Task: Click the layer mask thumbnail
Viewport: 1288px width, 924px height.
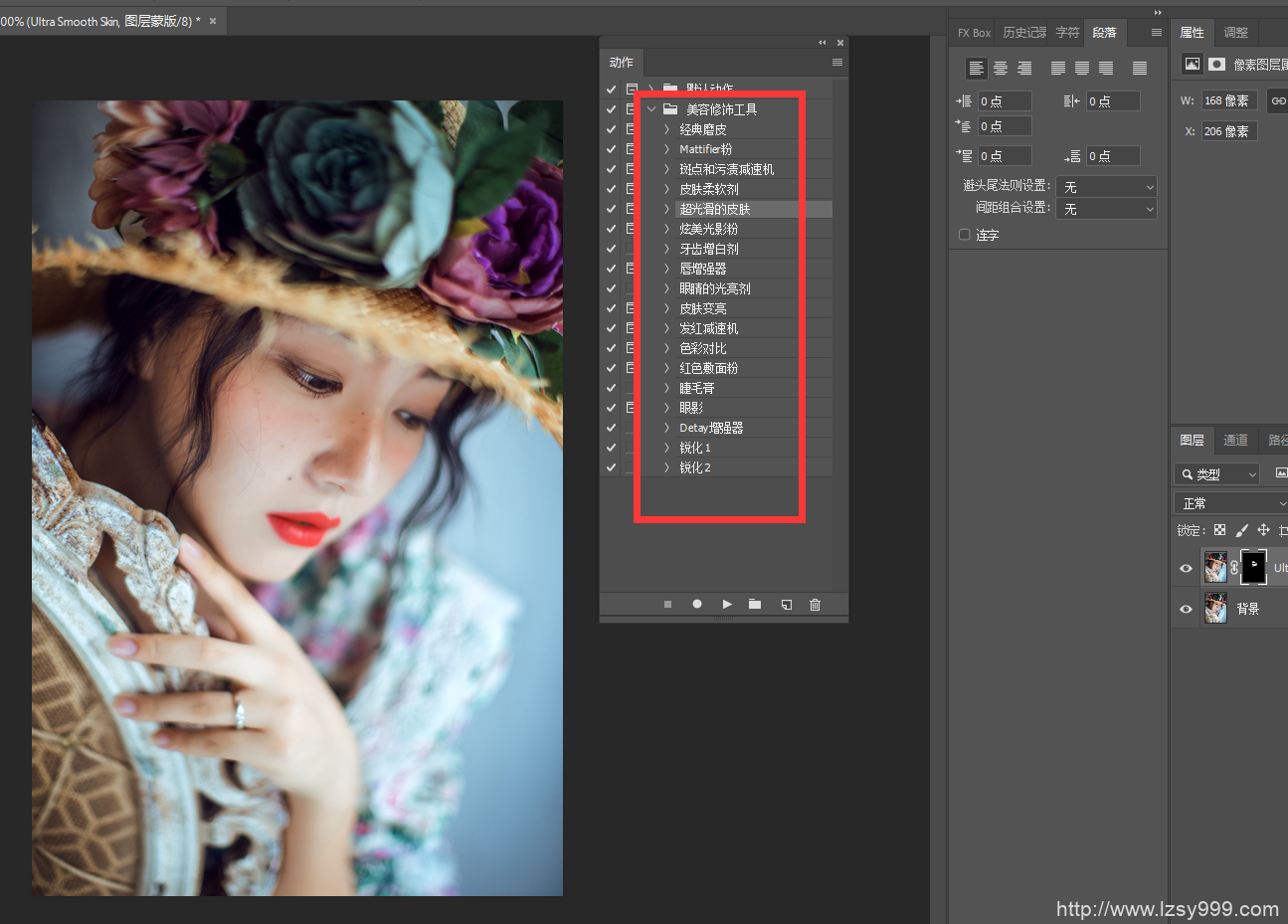Action: [x=1254, y=567]
